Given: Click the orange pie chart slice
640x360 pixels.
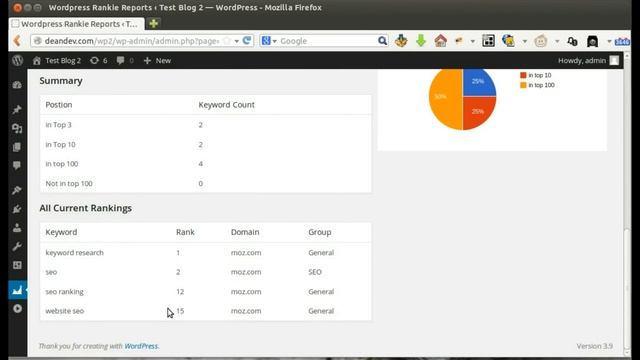Looking at the screenshot, I should pyautogui.click(x=445, y=98).
